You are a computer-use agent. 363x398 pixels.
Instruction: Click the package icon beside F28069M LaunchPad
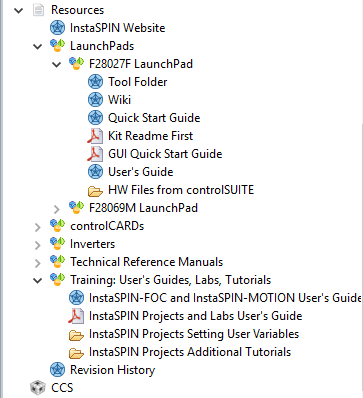point(76,208)
